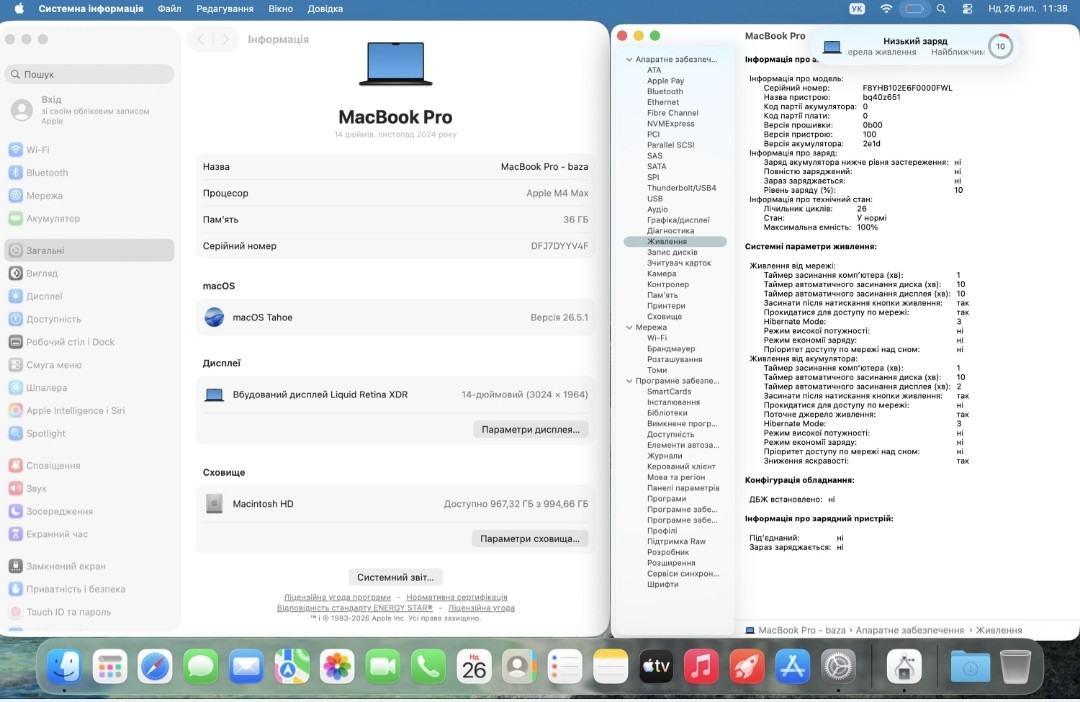
Task: Click Параметри дисплея button
Action: pyautogui.click(x=530, y=429)
